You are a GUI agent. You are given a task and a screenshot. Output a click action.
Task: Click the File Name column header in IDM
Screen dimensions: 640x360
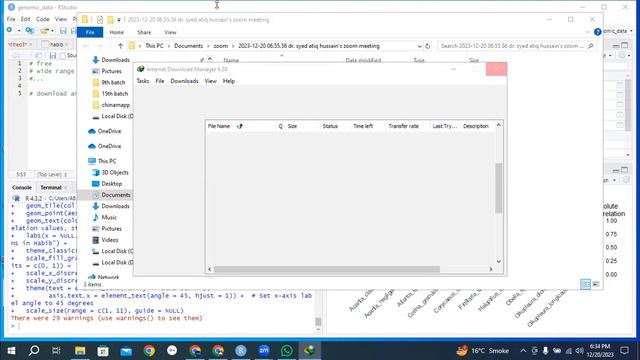pyautogui.click(x=219, y=126)
